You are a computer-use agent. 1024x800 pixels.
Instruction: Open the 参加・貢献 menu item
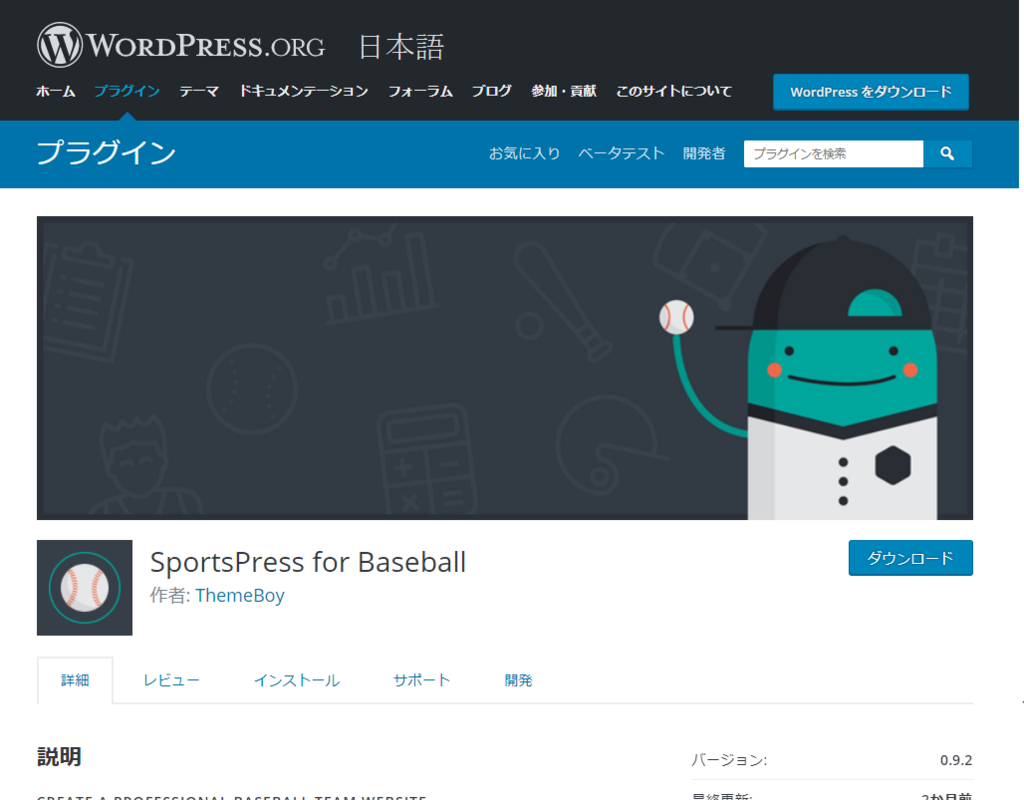[x=564, y=91]
